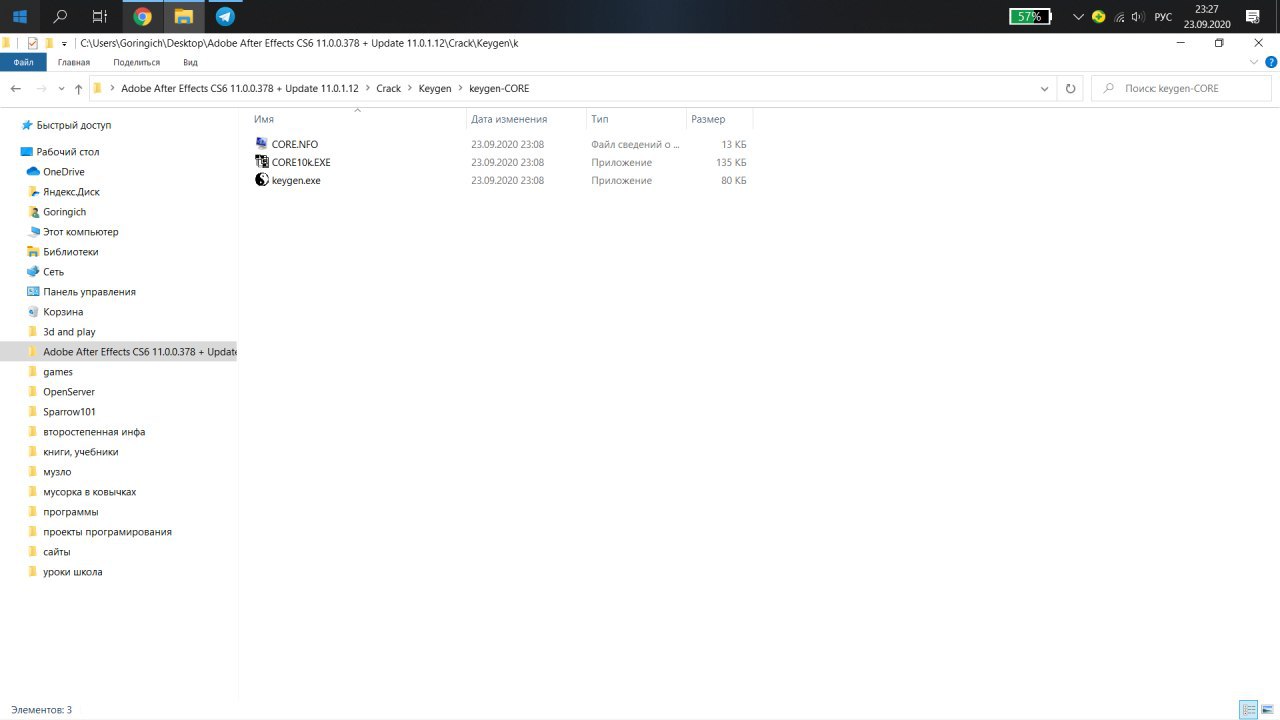Screen dimensions: 1280x720
Task: Open Task View on taskbar
Action: (100, 16)
